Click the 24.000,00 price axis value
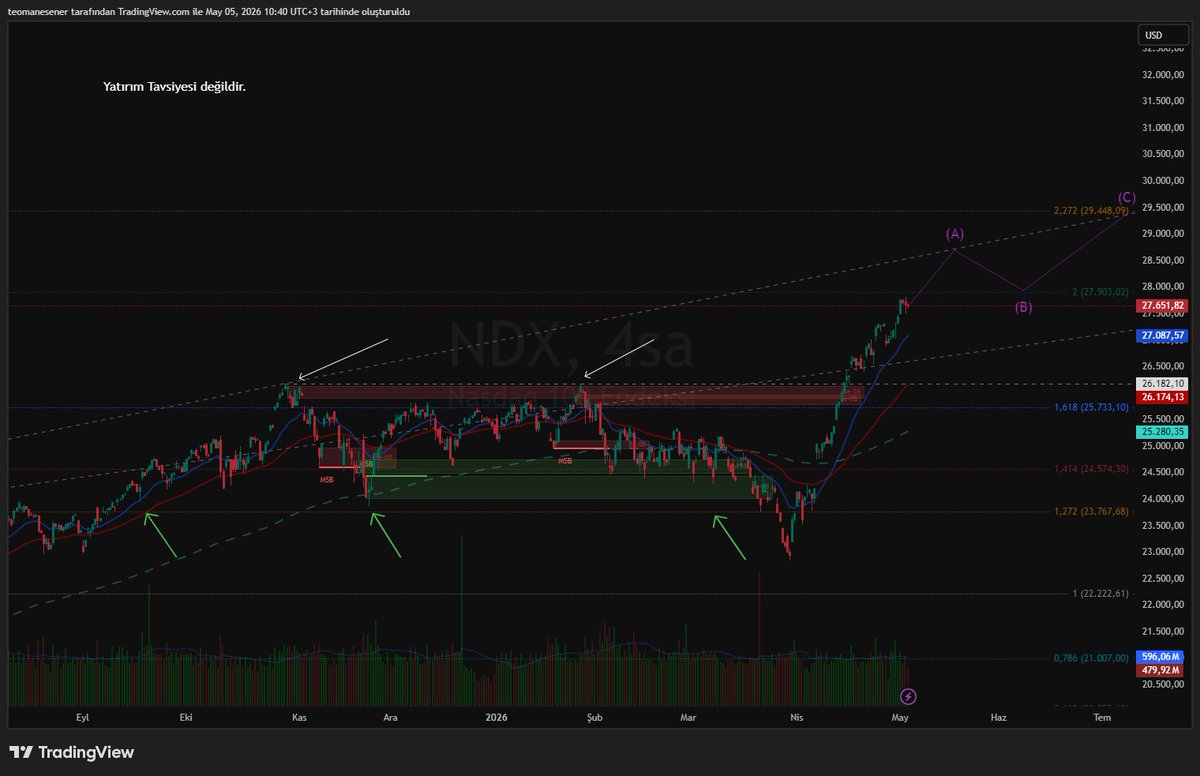The image size is (1200, 776). click(1164, 499)
